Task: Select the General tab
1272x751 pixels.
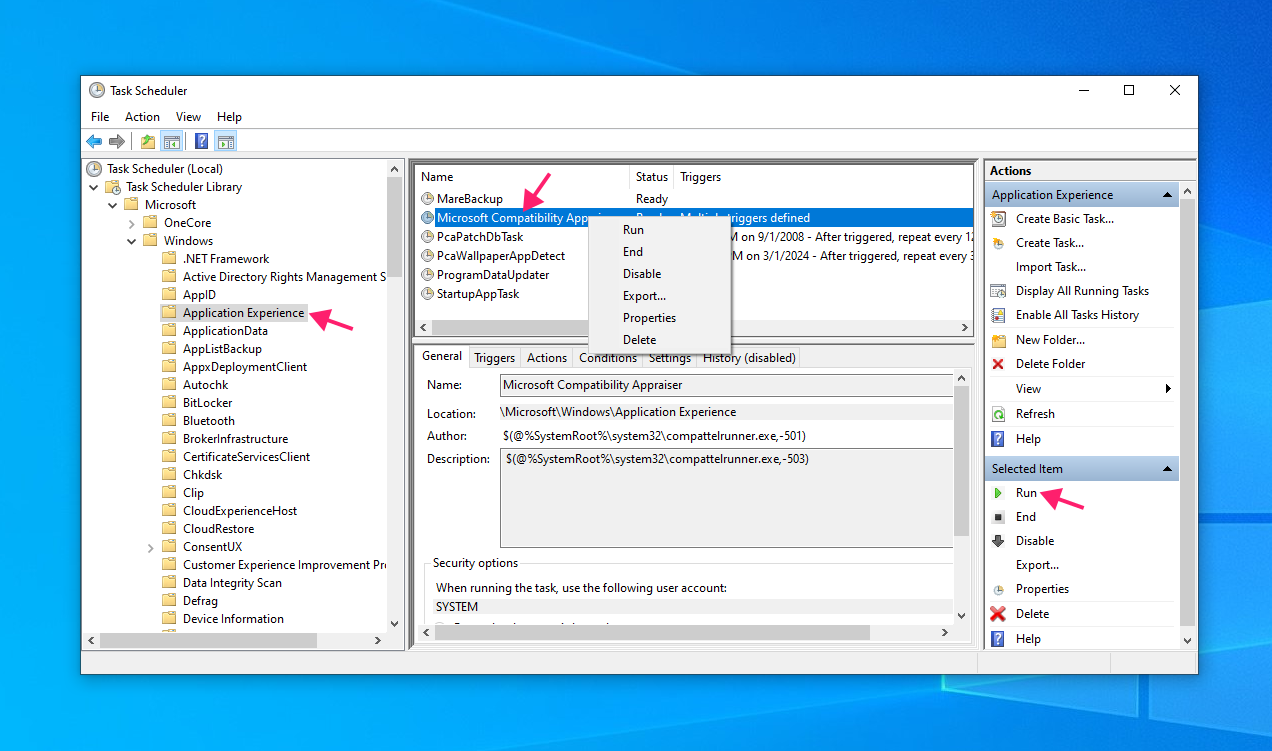Action: coord(441,356)
